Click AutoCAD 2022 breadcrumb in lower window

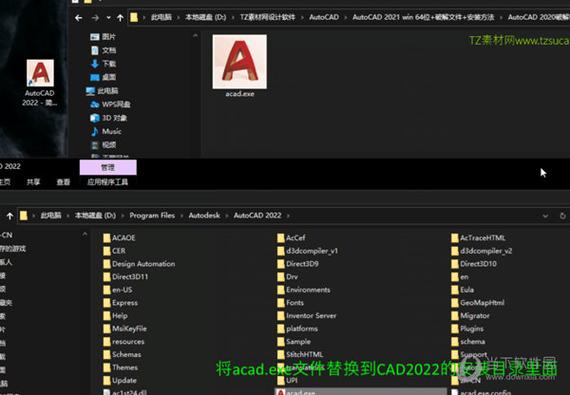[257, 215]
